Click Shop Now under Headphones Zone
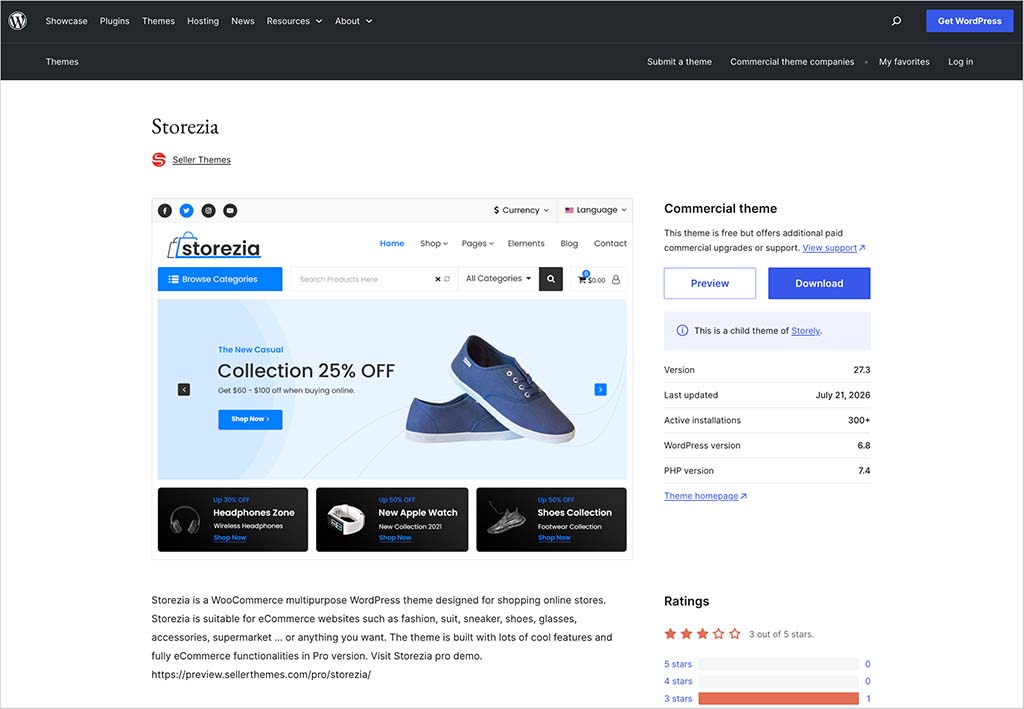This screenshot has height=709, width=1024. pyautogui.click(x=229, y=538)
